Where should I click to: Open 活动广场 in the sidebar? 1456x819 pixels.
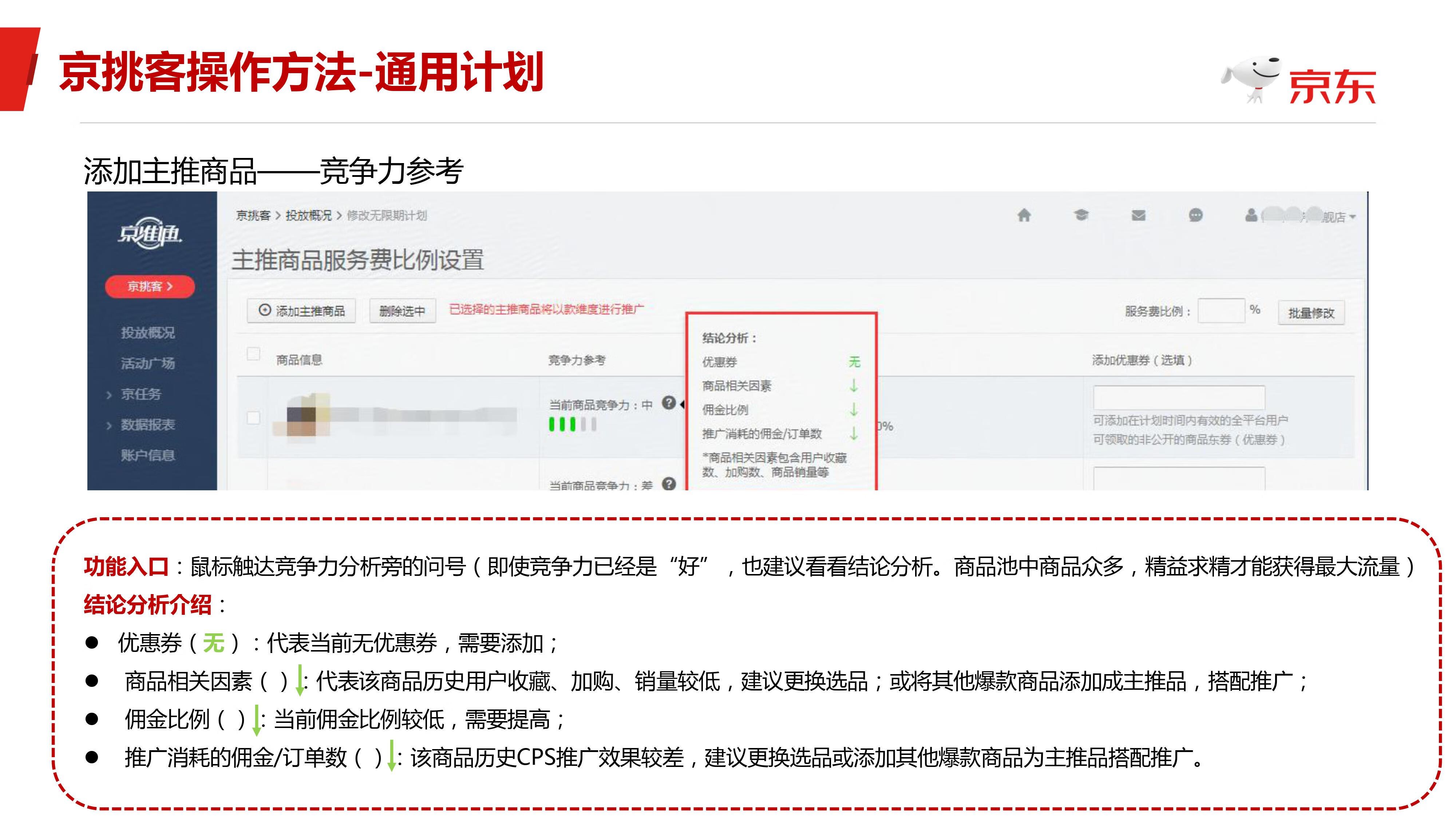click(147, 363)
